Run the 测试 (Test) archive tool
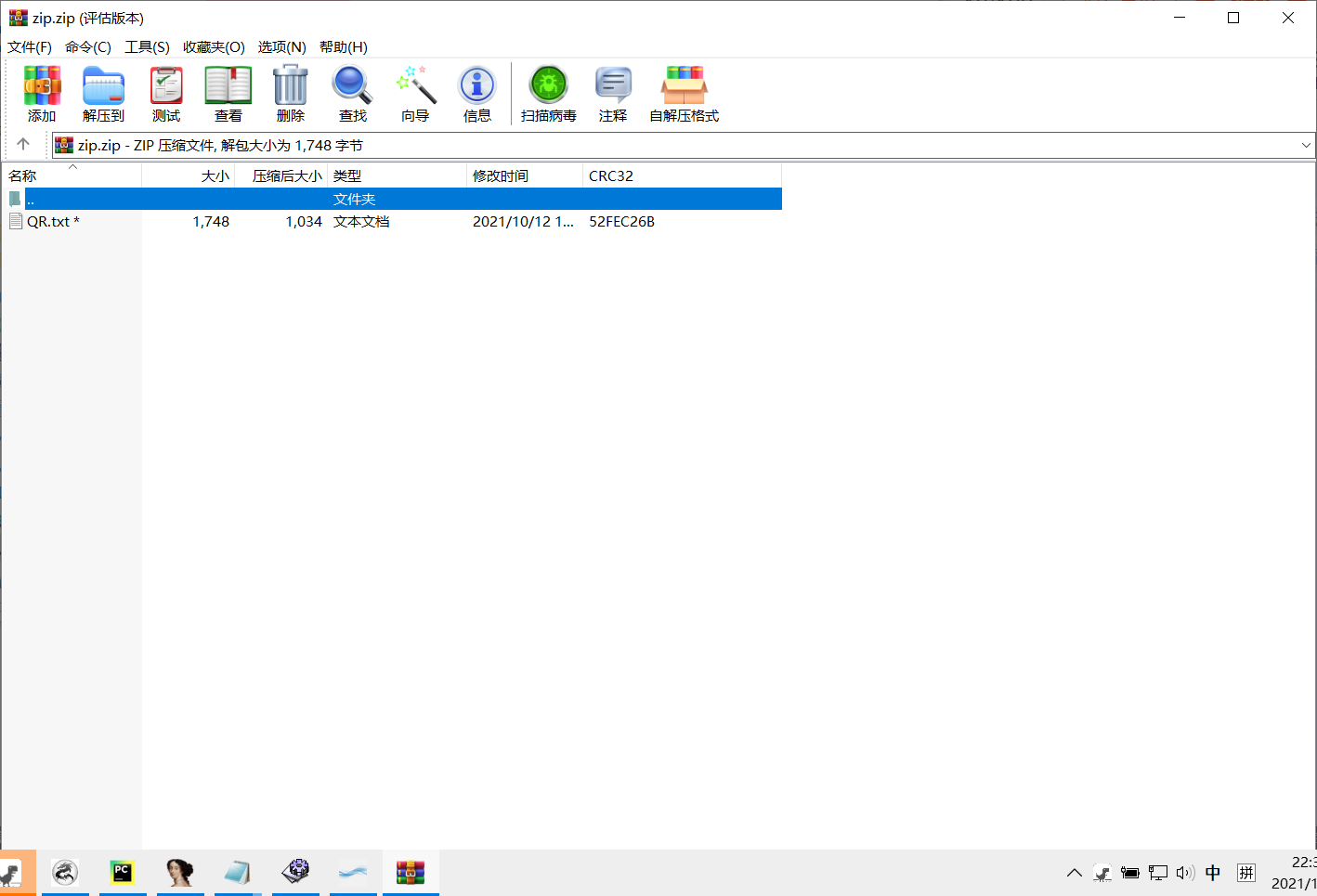This screenshot has width=1317, height=896. pos(166,93)
